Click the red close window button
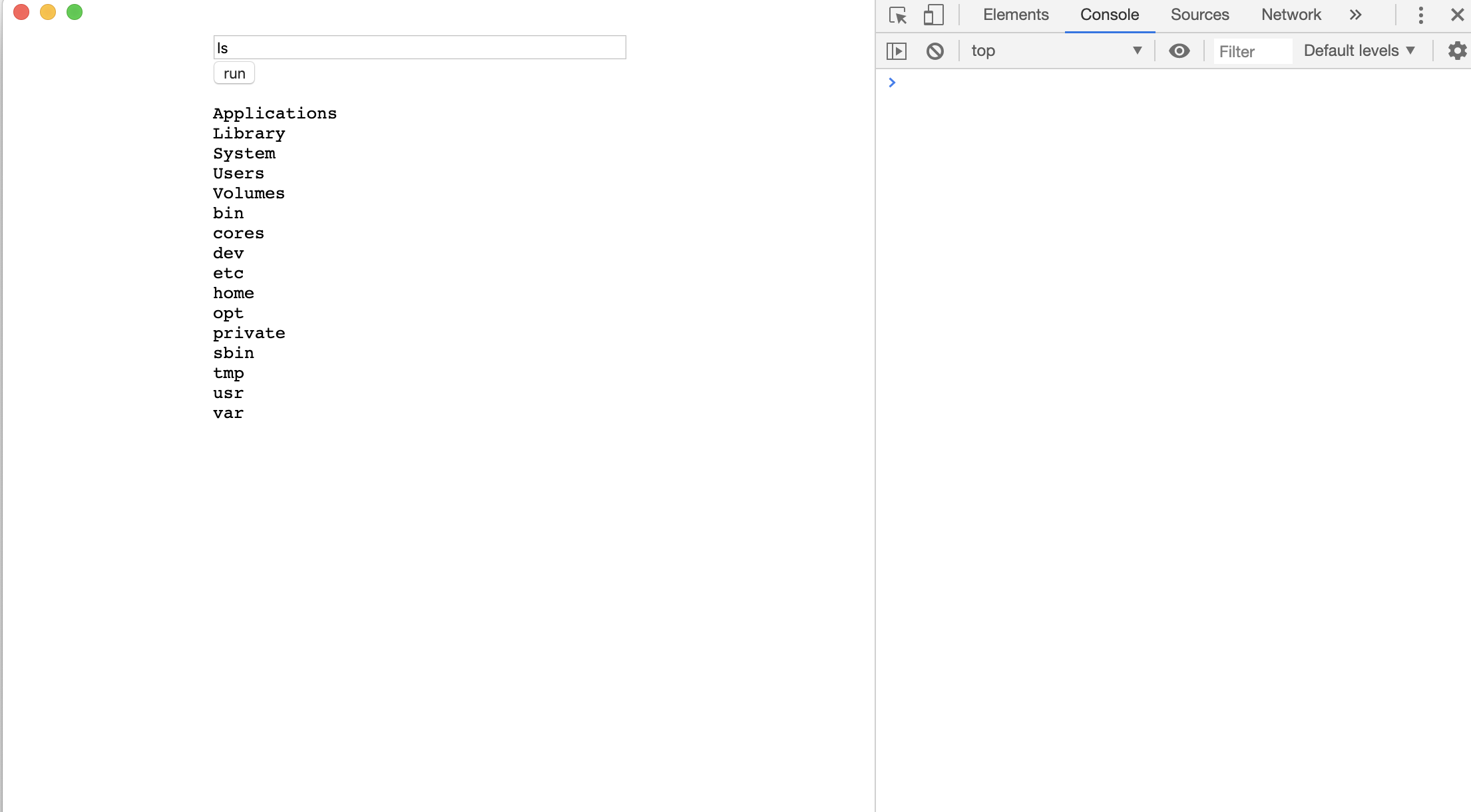 click(21, 12)
